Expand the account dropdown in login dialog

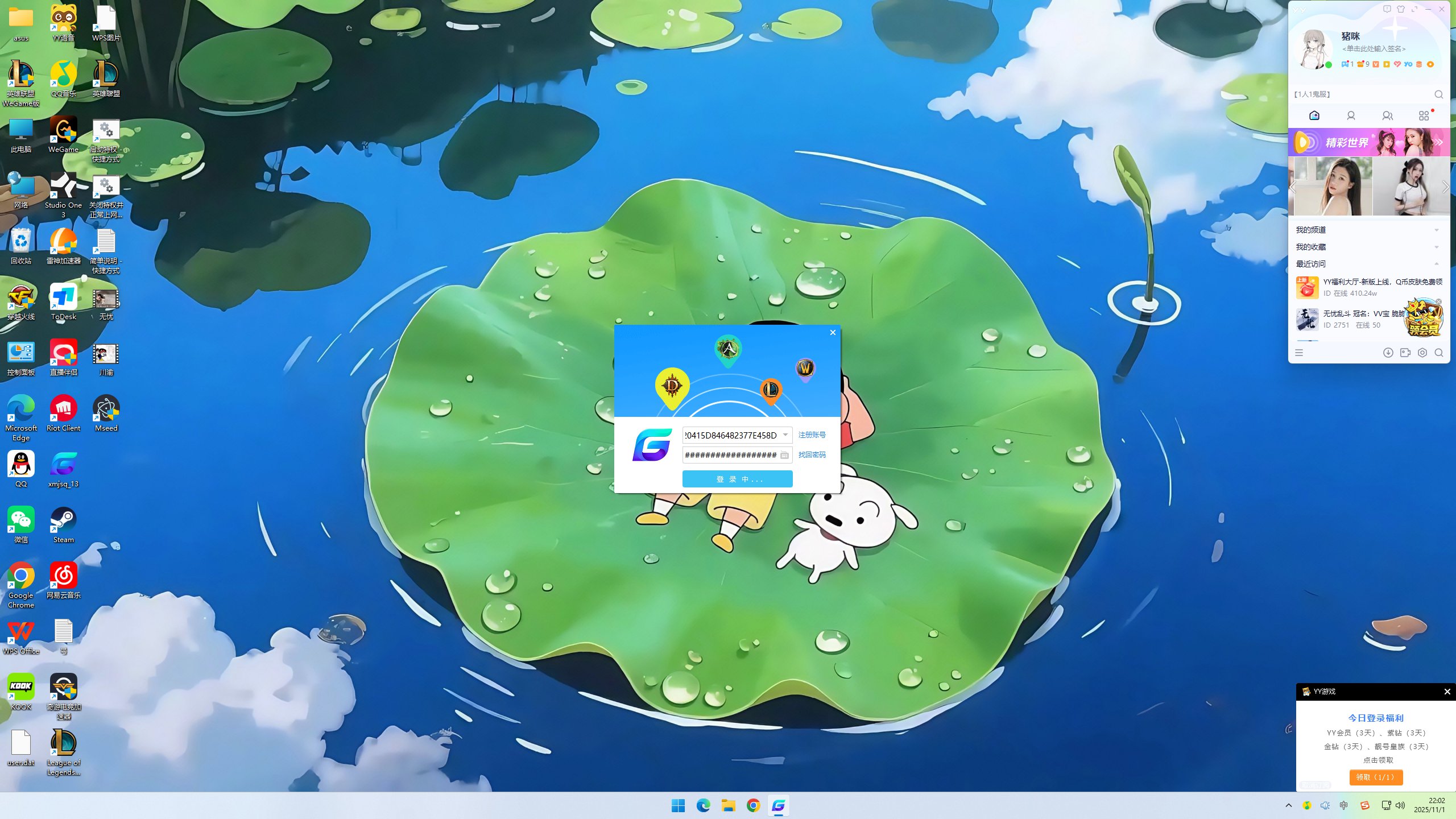click(785, 435)
